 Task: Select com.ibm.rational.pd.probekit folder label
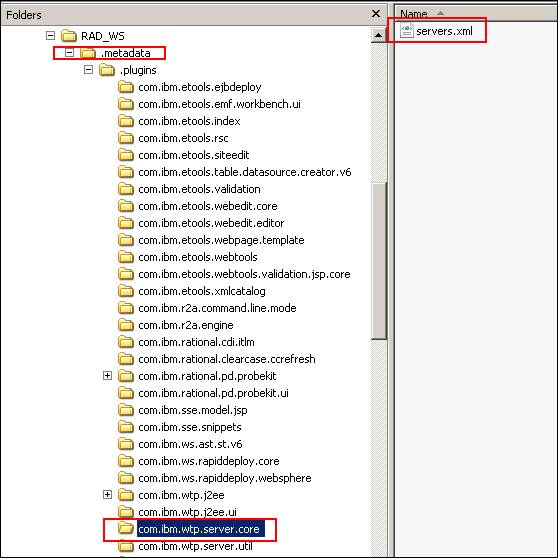(x=207, y=376)
